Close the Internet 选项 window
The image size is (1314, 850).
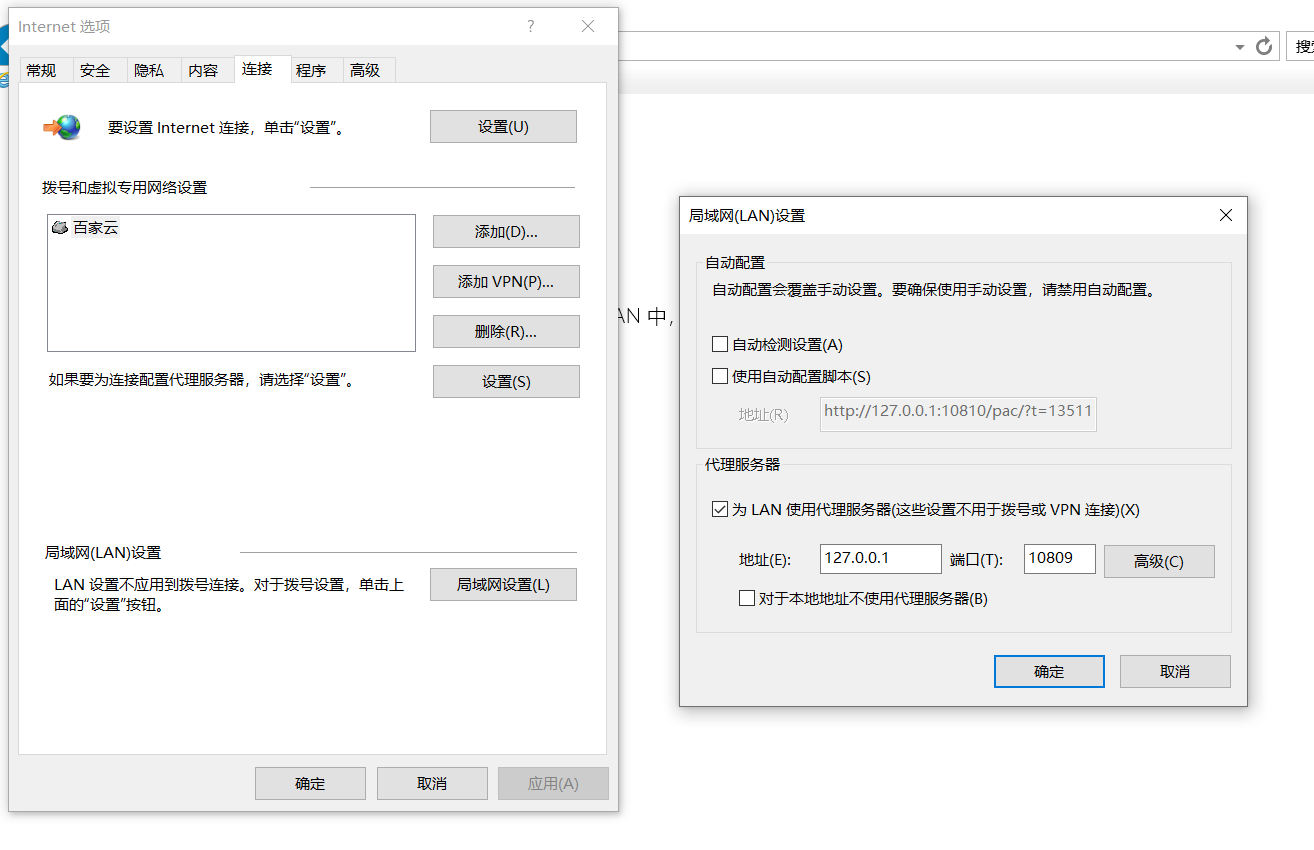tap(588, 26)
